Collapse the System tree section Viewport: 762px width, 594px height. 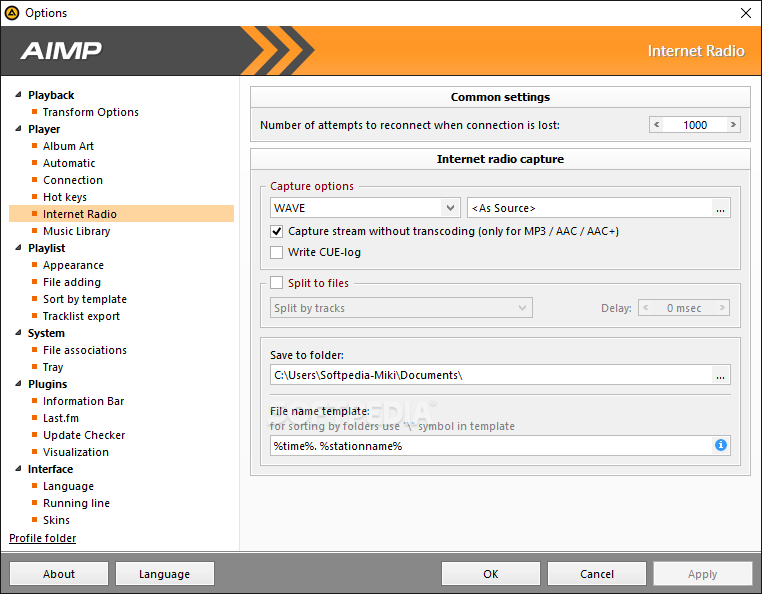click(18, 333)
